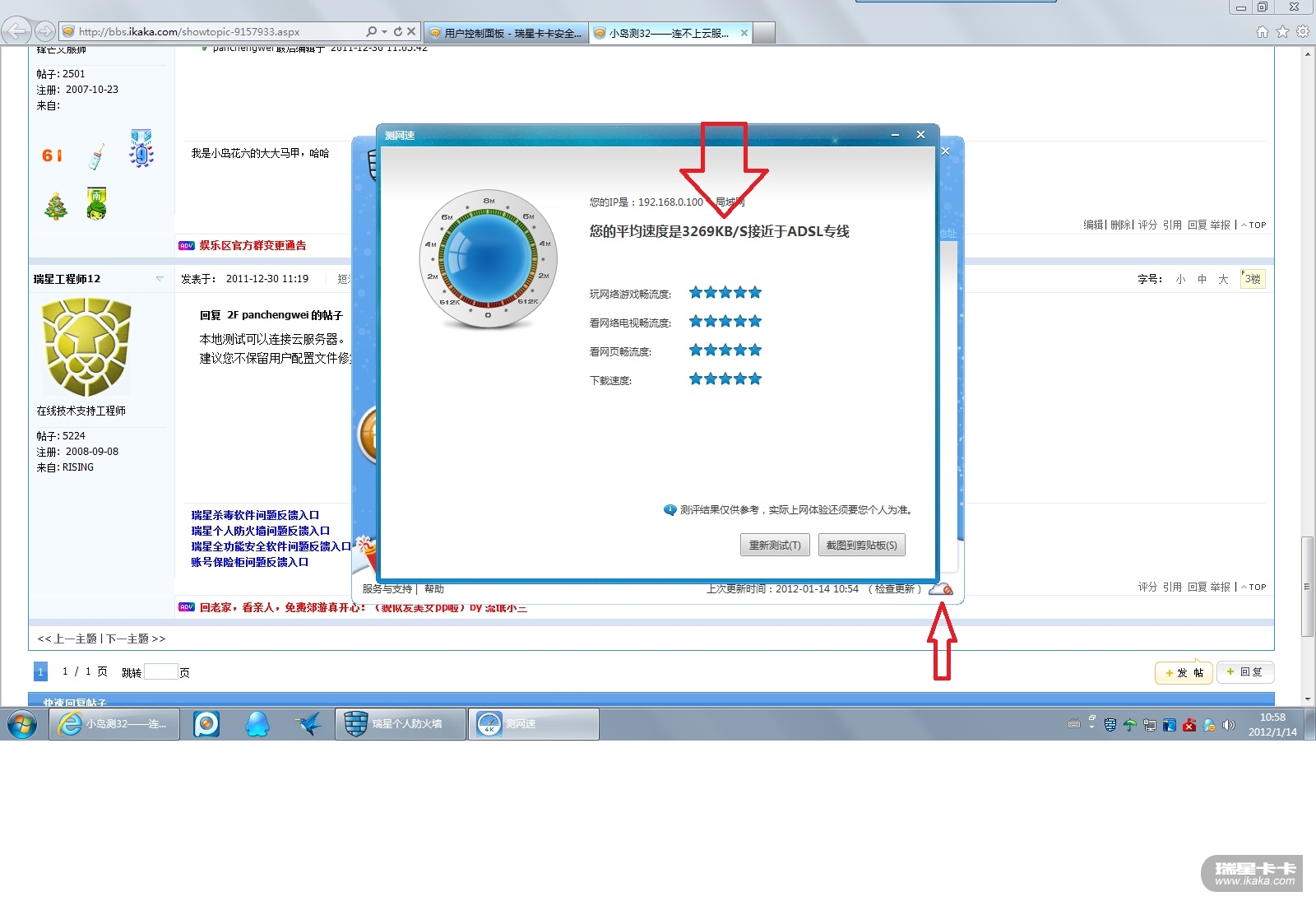The width and height of the screenshot is (1316, 901).
Task: Stop loading with the address bar X
Action: click(x=411, y=32)
